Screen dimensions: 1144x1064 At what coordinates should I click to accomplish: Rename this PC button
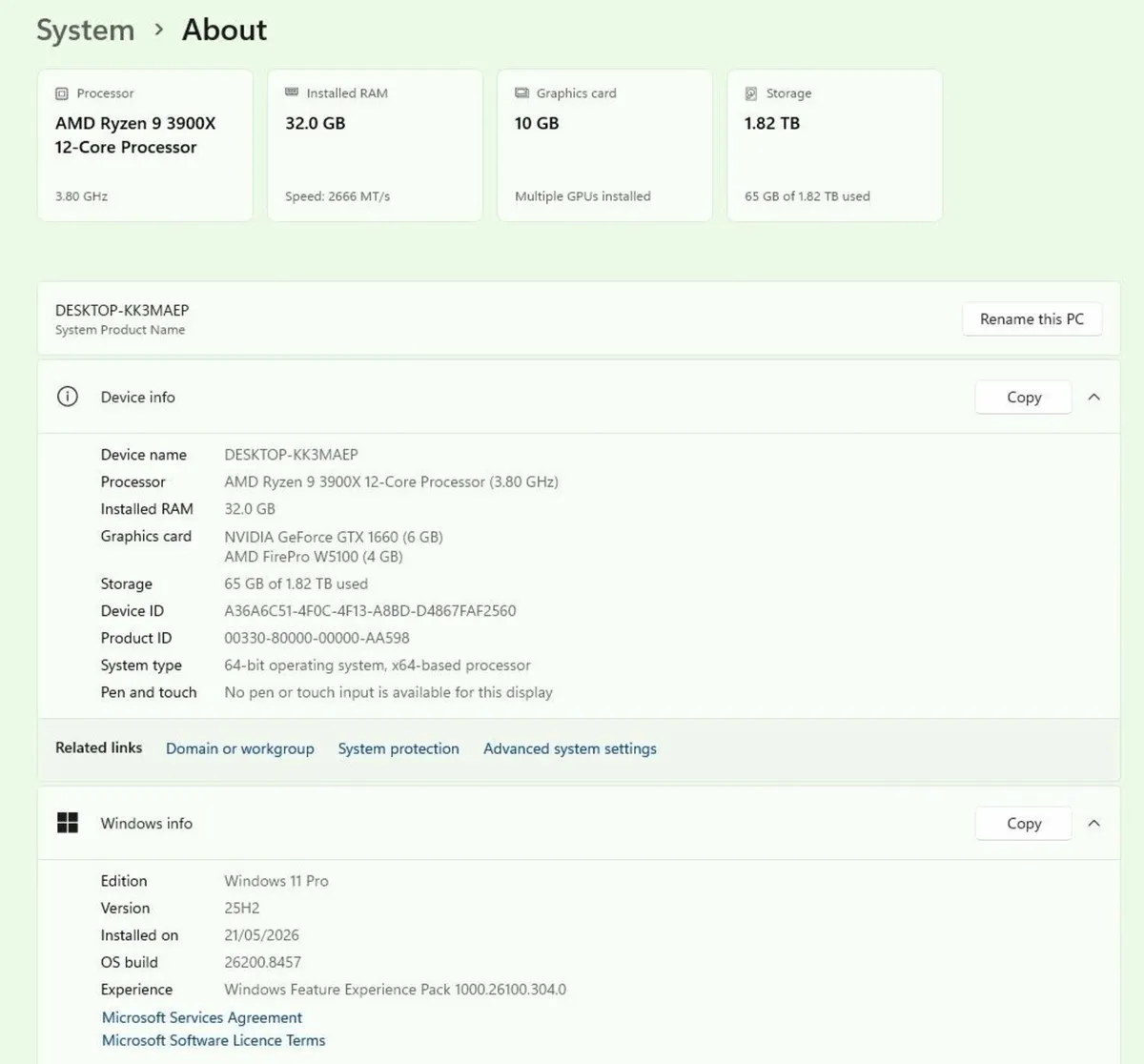click(x=1032, y=319)
